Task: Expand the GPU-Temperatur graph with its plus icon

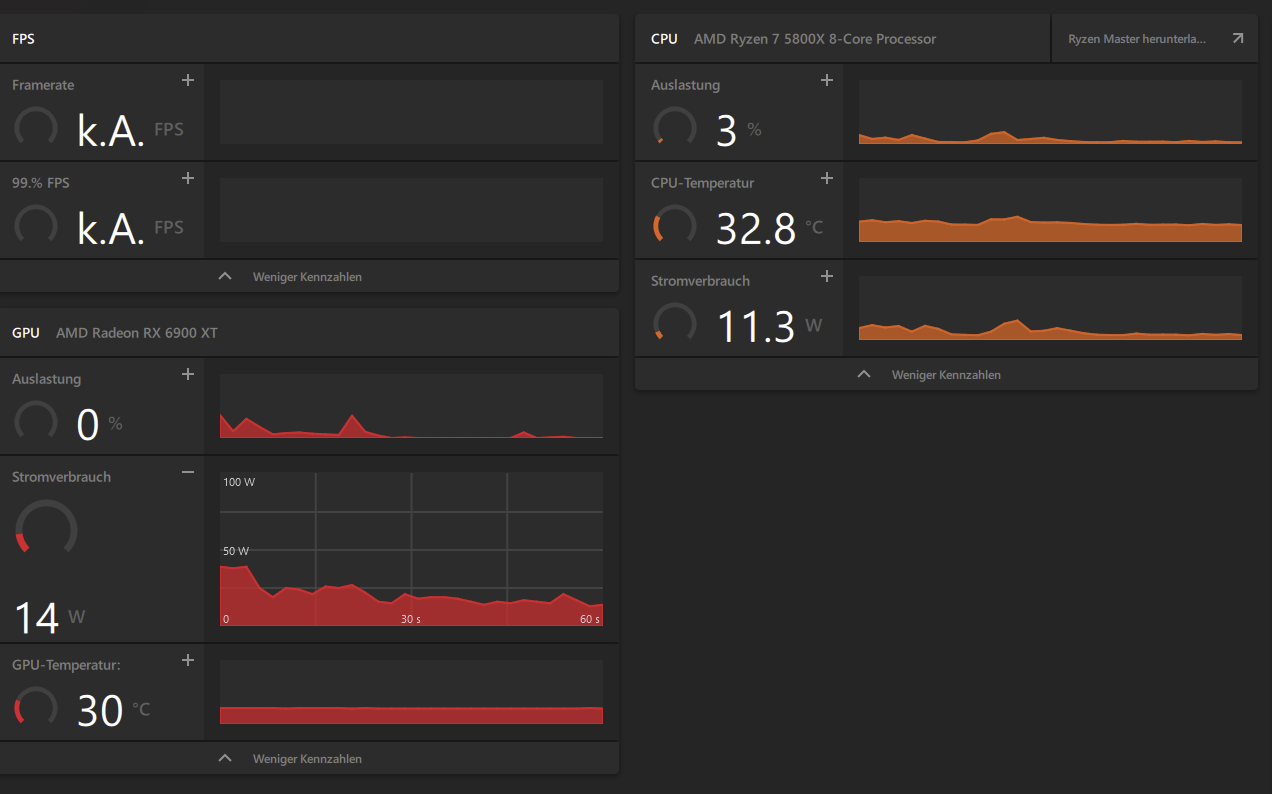Action: pyautogui.click(x=188, y=660)
